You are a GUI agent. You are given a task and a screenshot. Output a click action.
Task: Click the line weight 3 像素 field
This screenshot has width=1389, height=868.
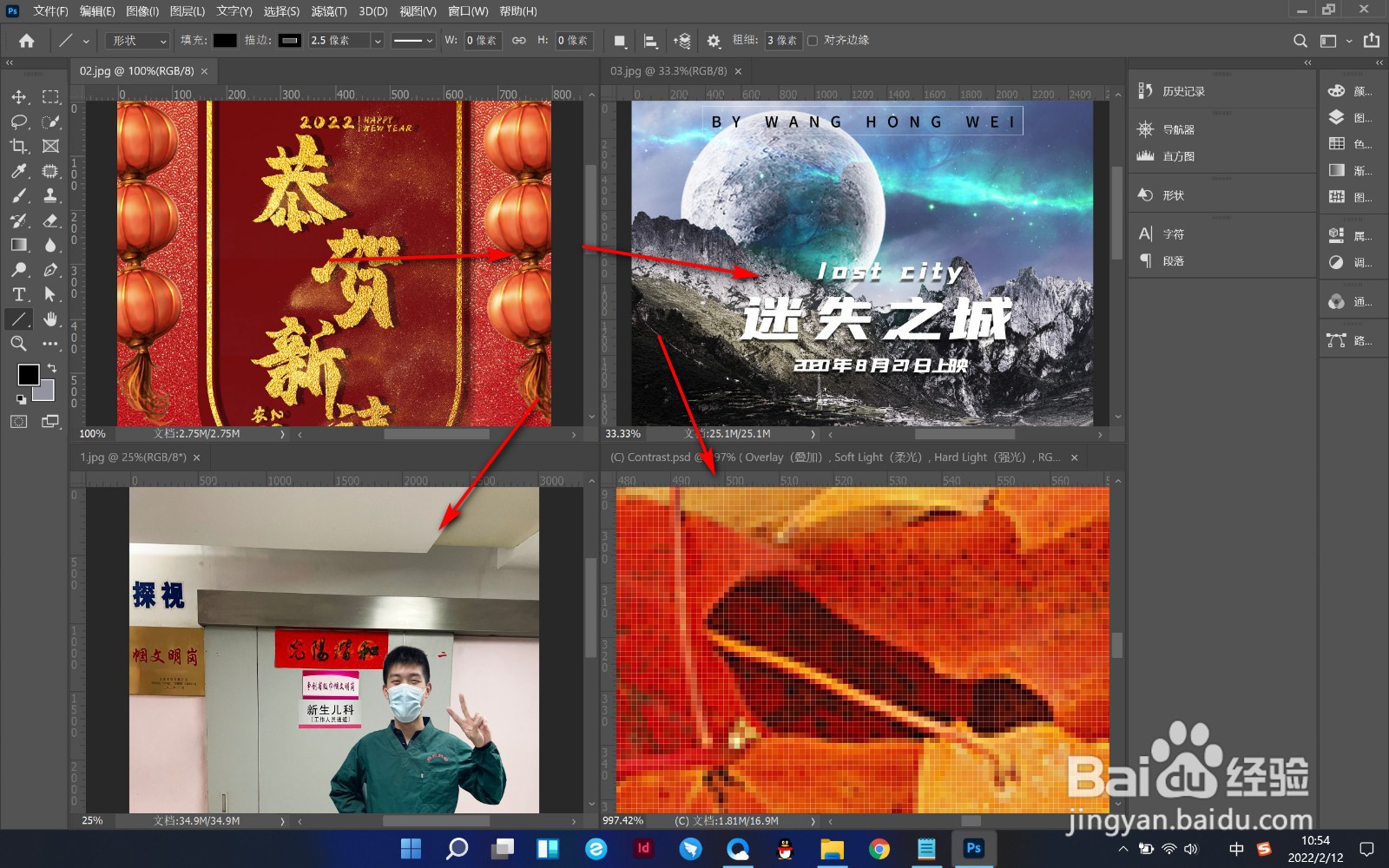click(x=783, y=41)
